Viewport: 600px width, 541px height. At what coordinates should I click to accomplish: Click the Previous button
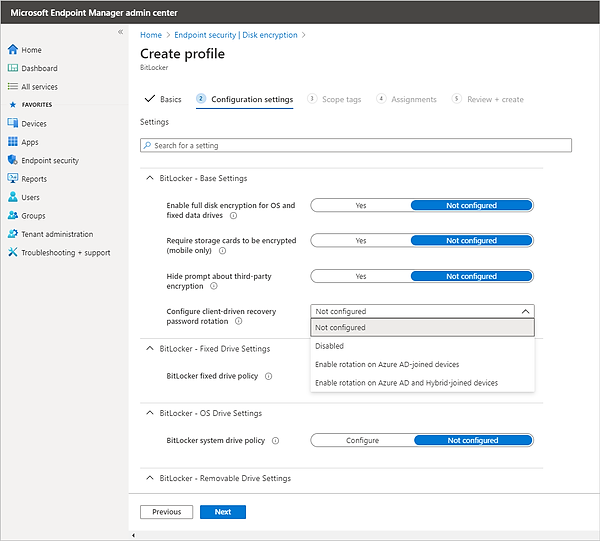tap(167, 512)
